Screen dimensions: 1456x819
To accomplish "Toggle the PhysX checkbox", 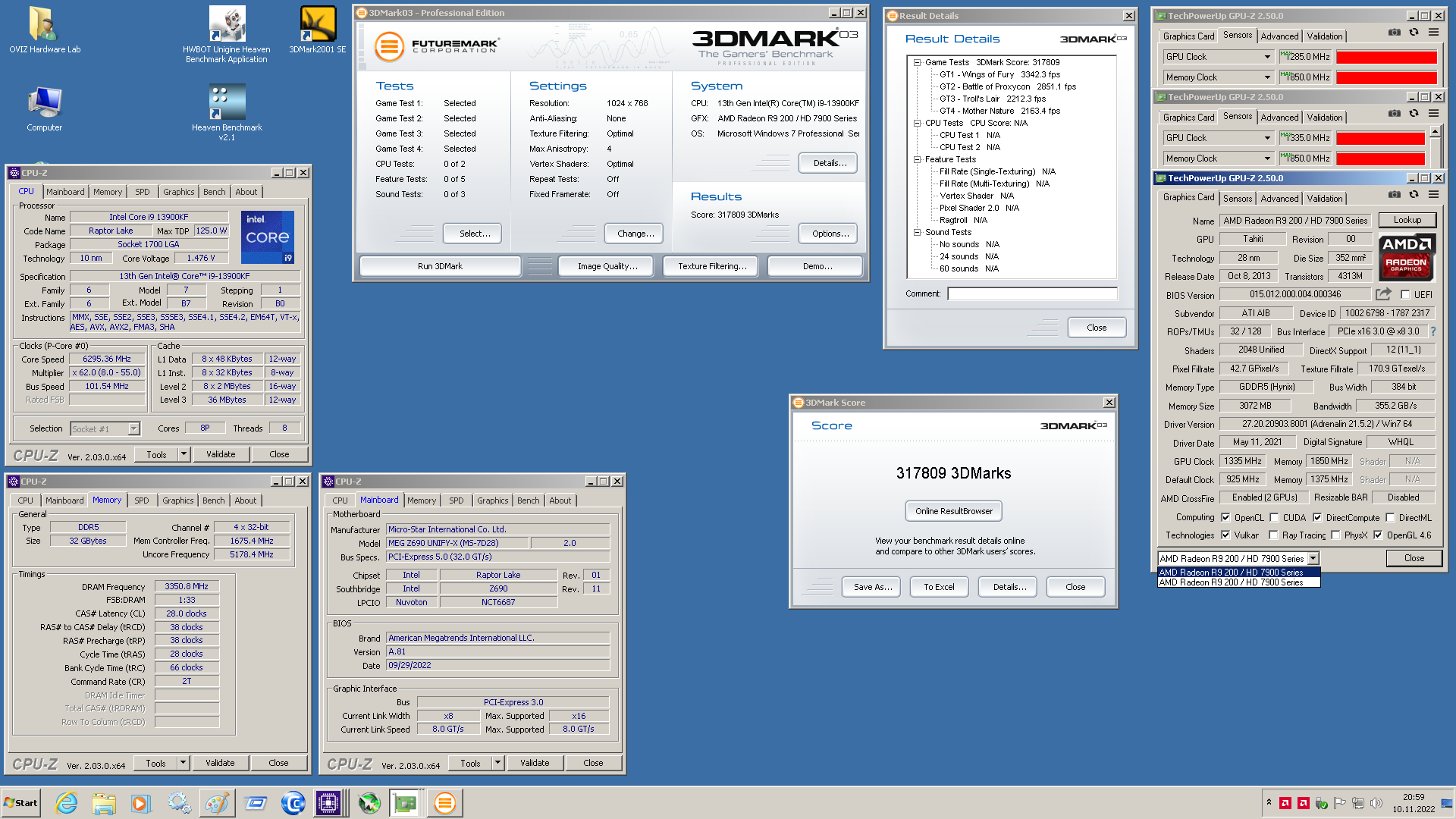I will (1335, 535).
